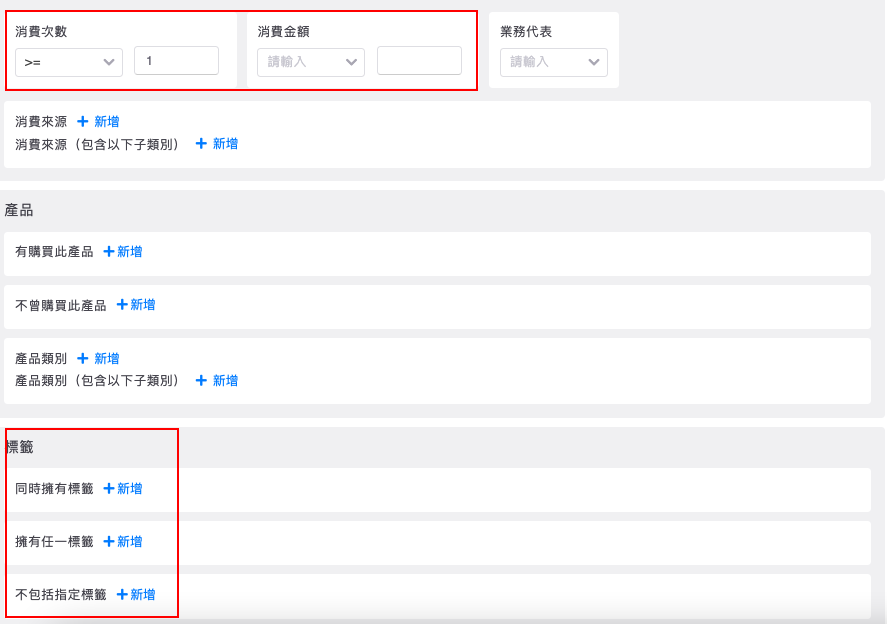The height and width of the screenshot is (624, 887).
Task: Click chevron arrow in 業務代表 select box
Action: 595,62
